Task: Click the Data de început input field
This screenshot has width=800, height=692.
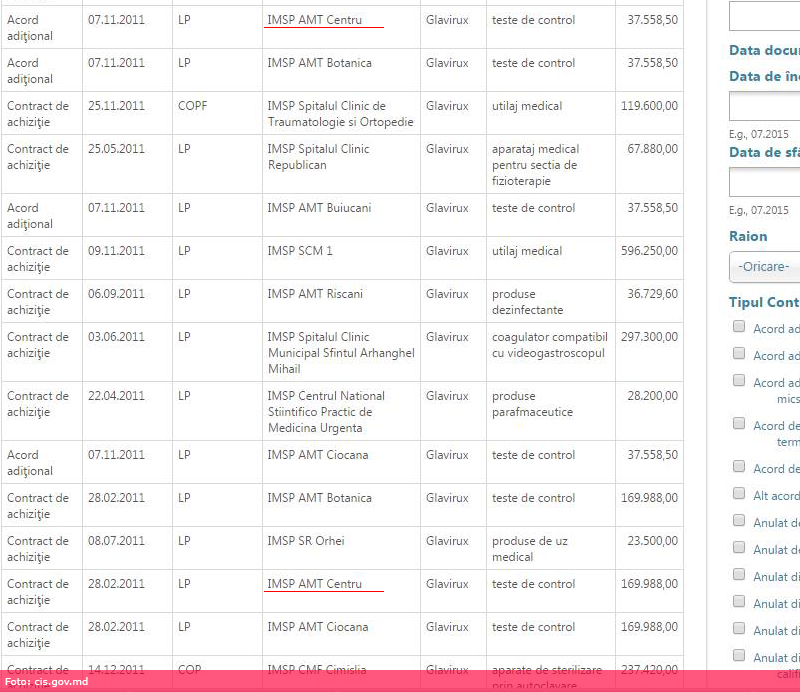Action: click(765, 106)
